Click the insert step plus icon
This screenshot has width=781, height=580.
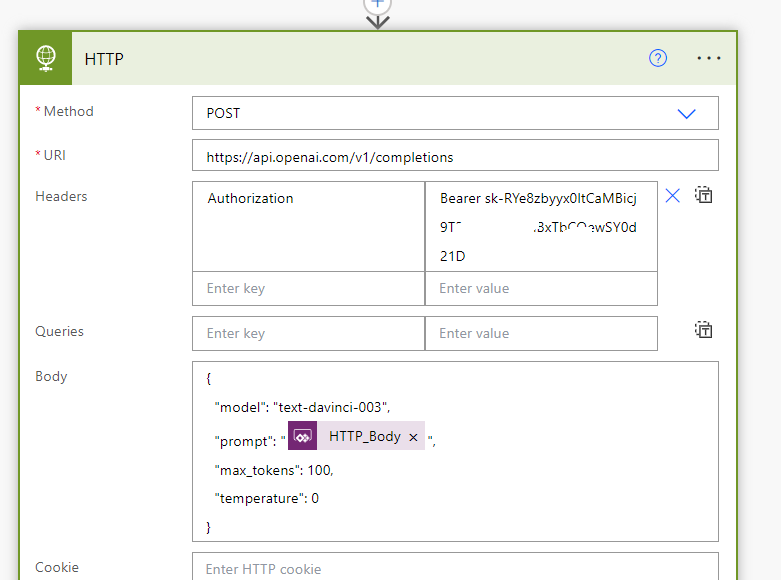377,4
